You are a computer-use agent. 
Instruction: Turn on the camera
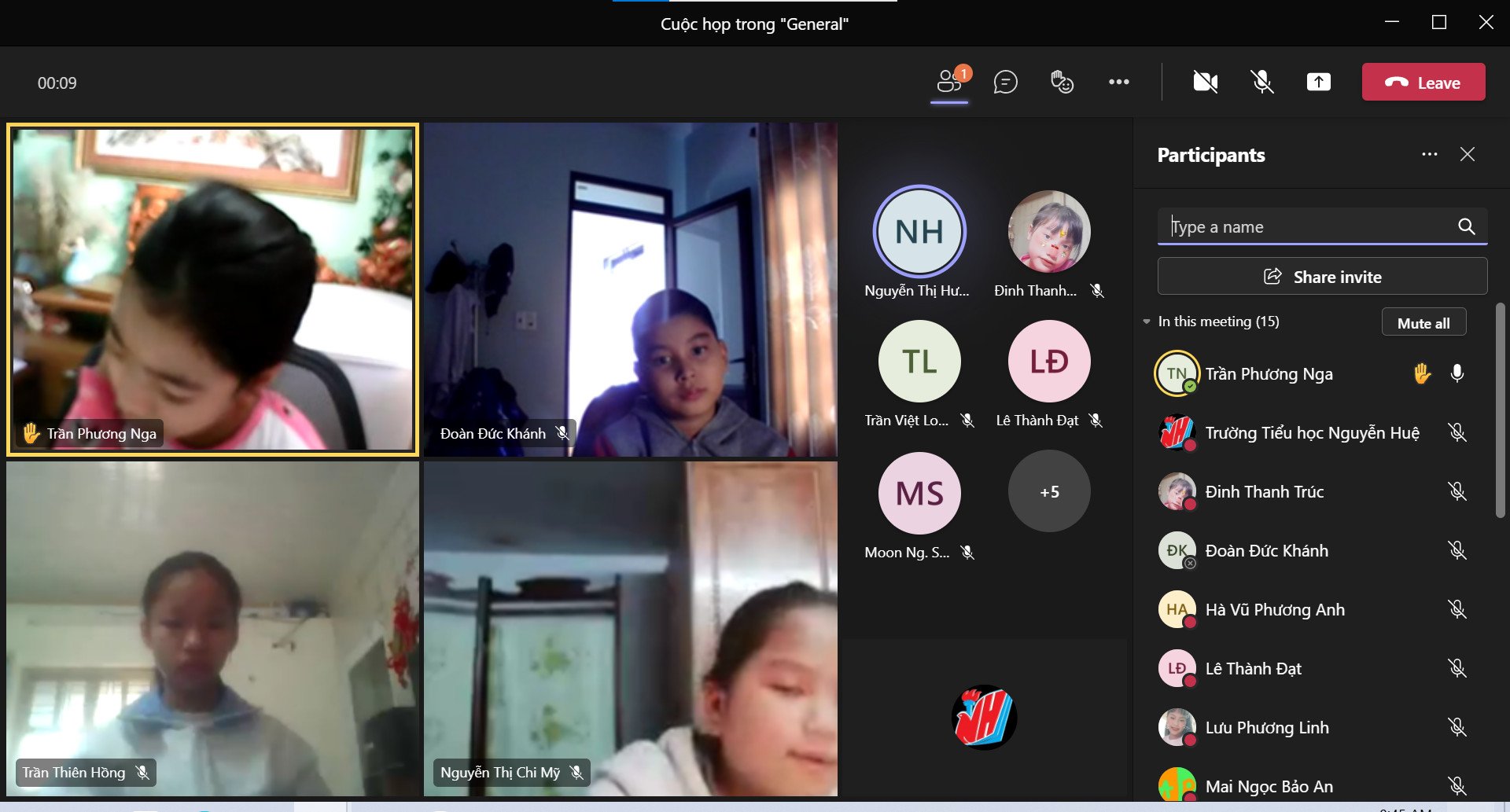[x=1205, y=82]
